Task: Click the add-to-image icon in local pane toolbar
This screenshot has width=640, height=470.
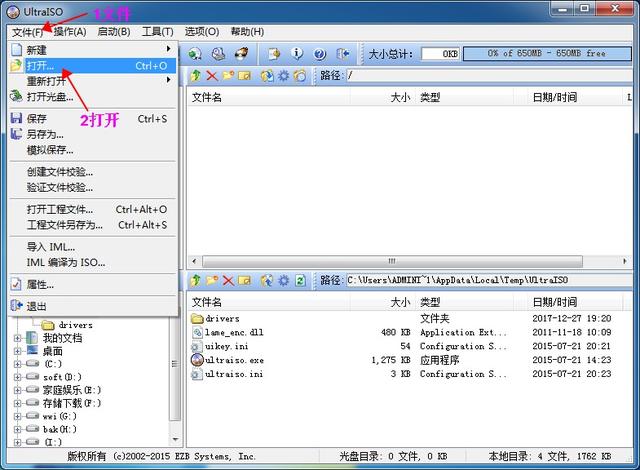Action: click(267, 280)
